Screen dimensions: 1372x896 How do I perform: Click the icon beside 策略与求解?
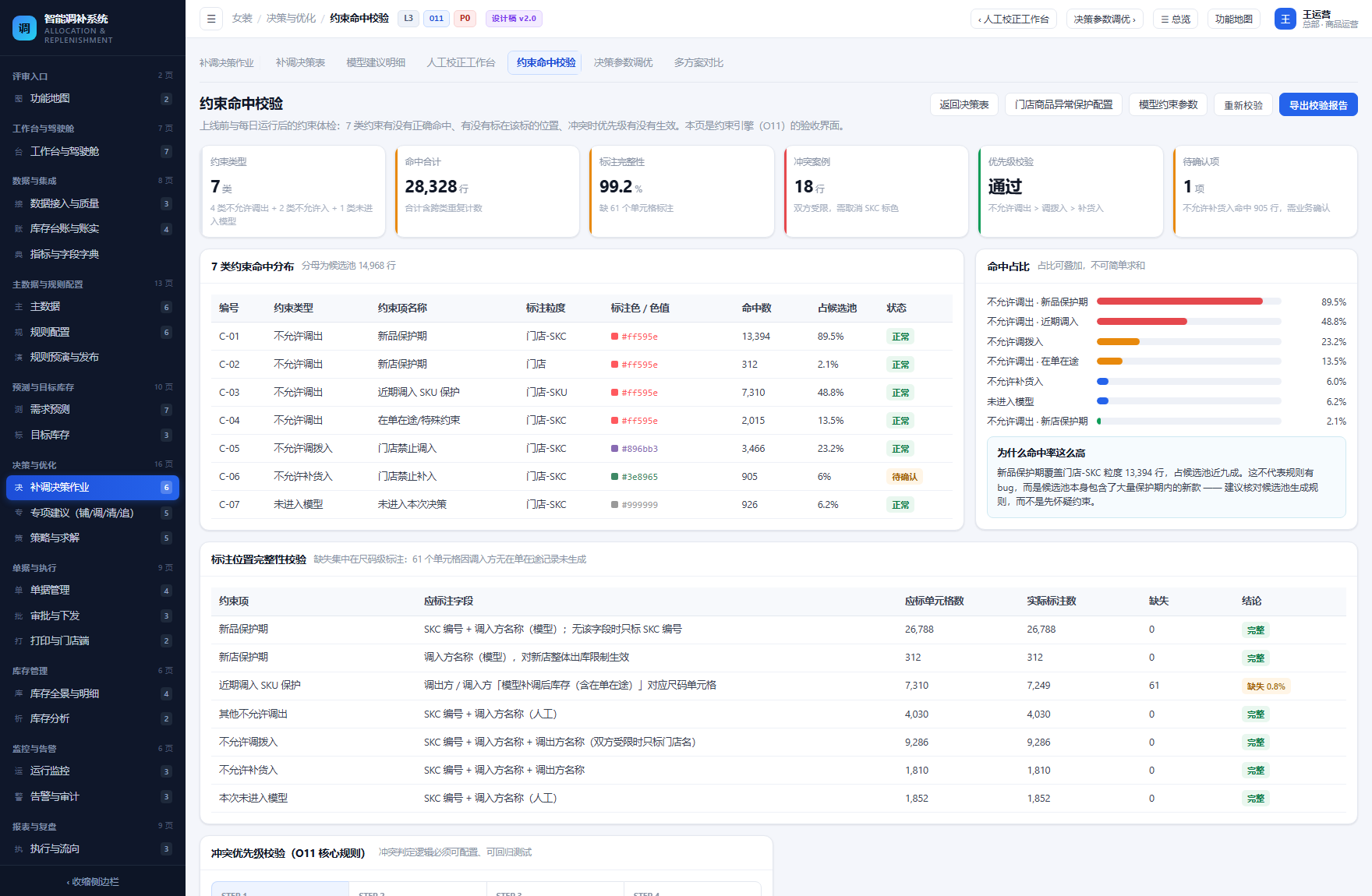coord(19,538)
